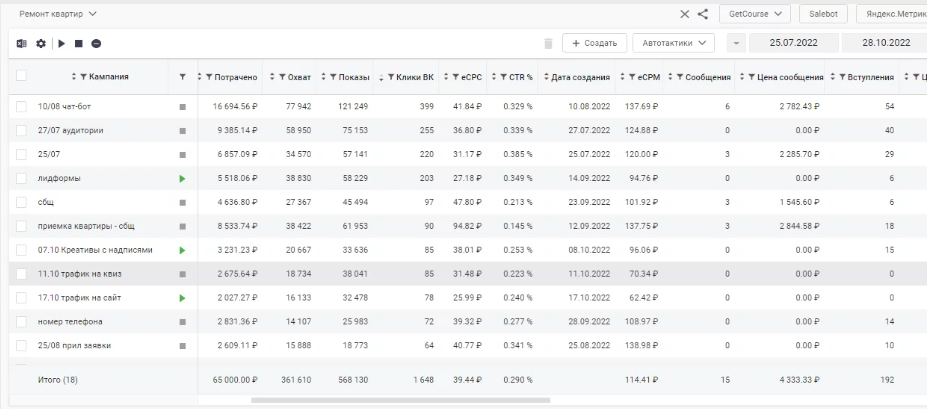Click the end date field 28.10.2022
927x409 pixels.
pos(885,43)
